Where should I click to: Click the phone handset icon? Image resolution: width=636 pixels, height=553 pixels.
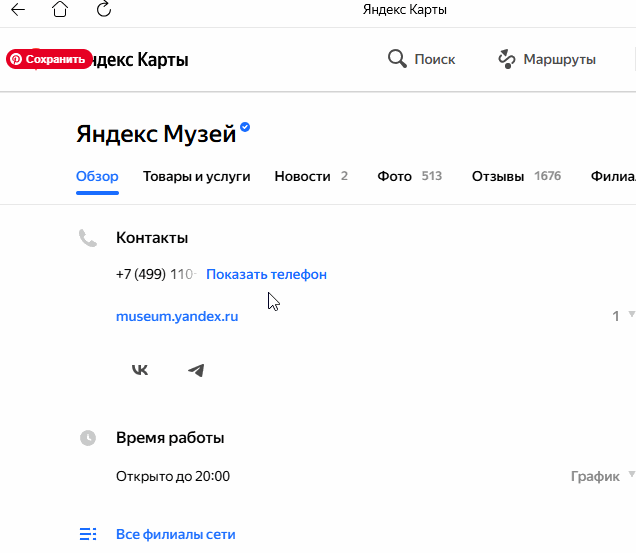coord(88,238)
